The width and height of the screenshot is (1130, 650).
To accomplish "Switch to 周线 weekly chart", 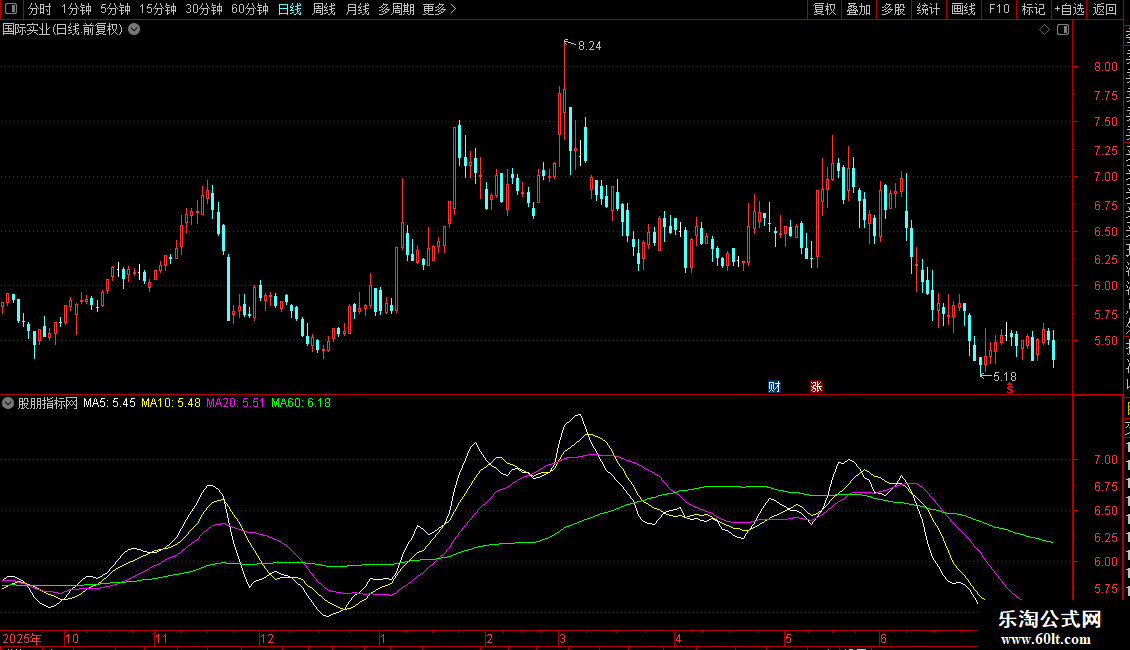I will pos(324,9).
